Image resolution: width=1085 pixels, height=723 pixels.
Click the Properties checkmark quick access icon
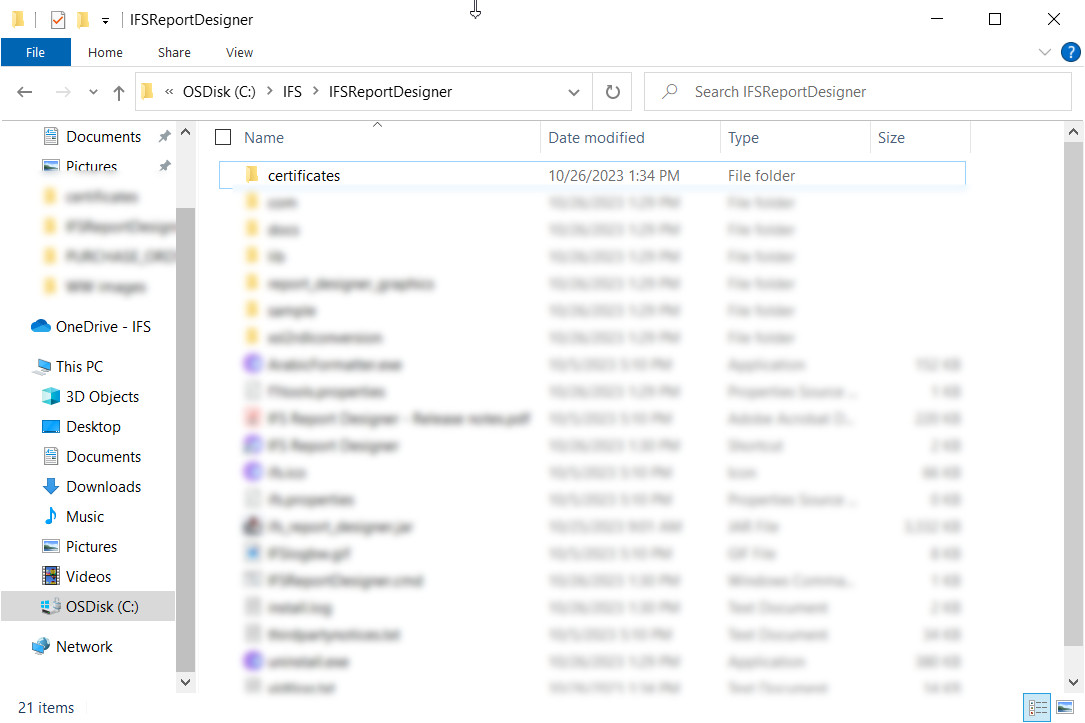click(x=58, y=20)
